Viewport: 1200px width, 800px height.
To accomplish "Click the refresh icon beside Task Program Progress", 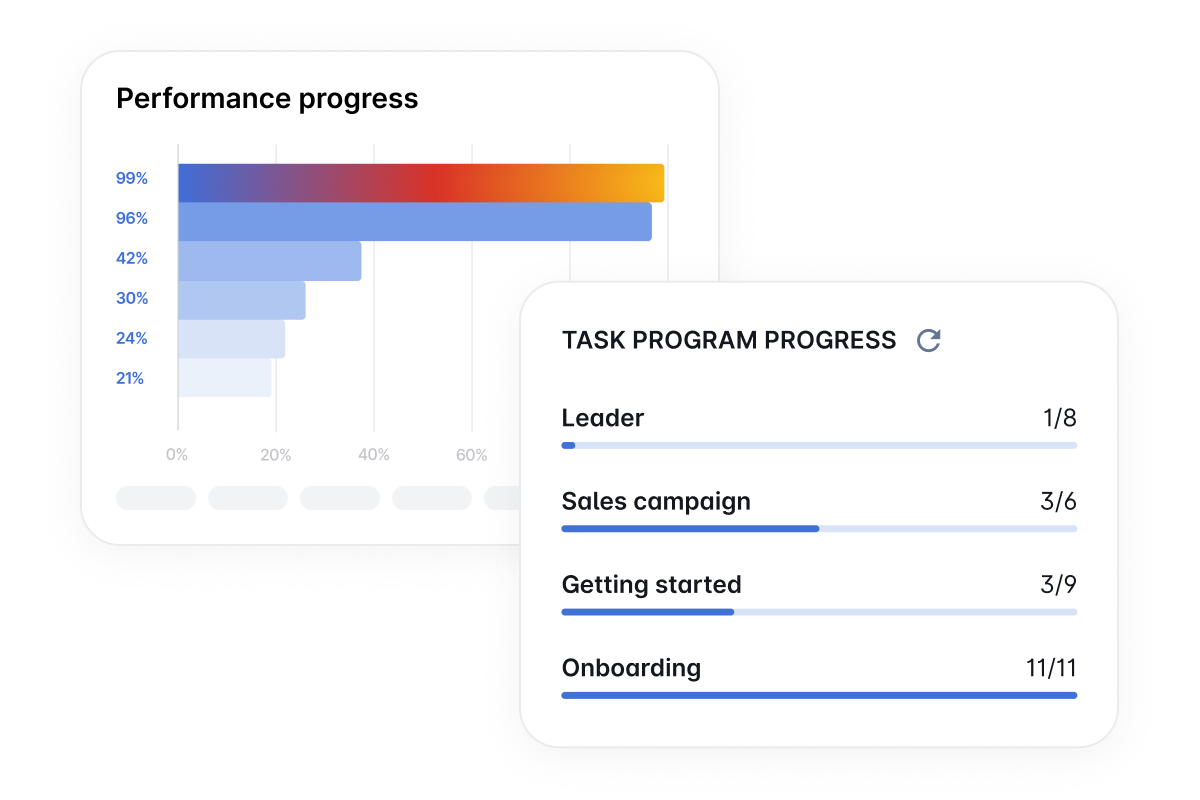I will click(x=929, y=340).
